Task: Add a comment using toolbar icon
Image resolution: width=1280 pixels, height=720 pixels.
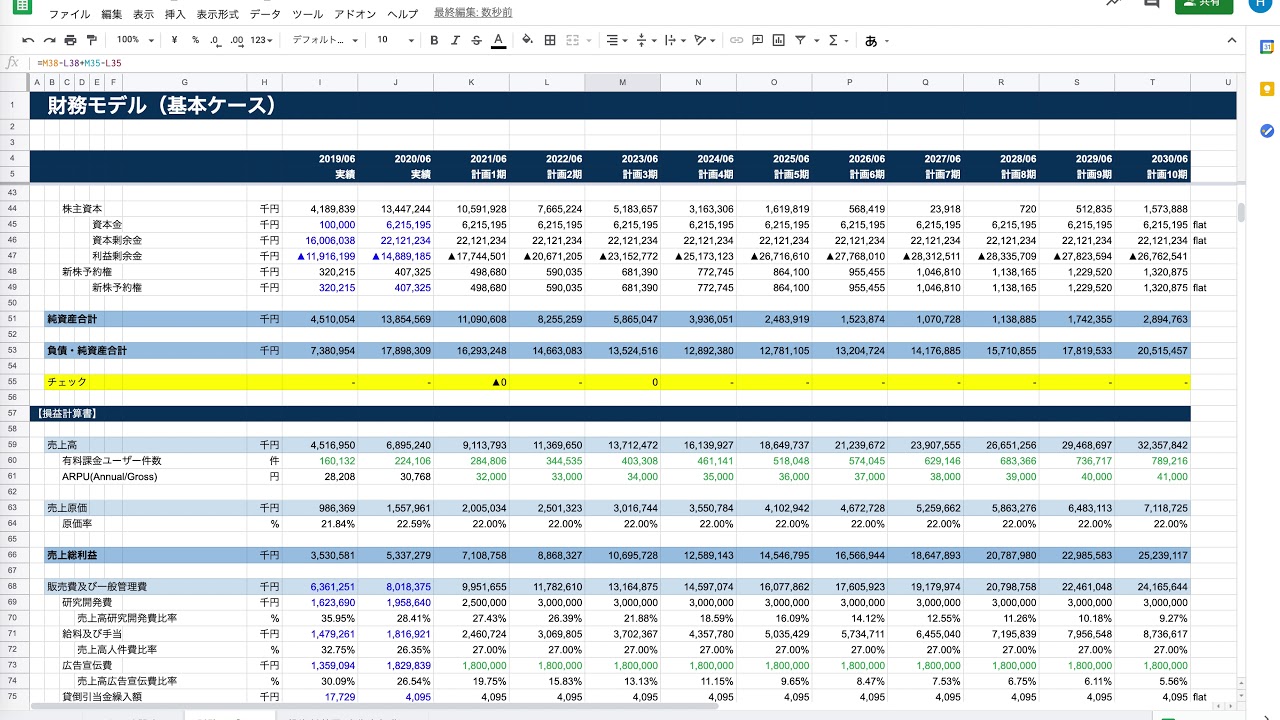Action: (757, 40)
